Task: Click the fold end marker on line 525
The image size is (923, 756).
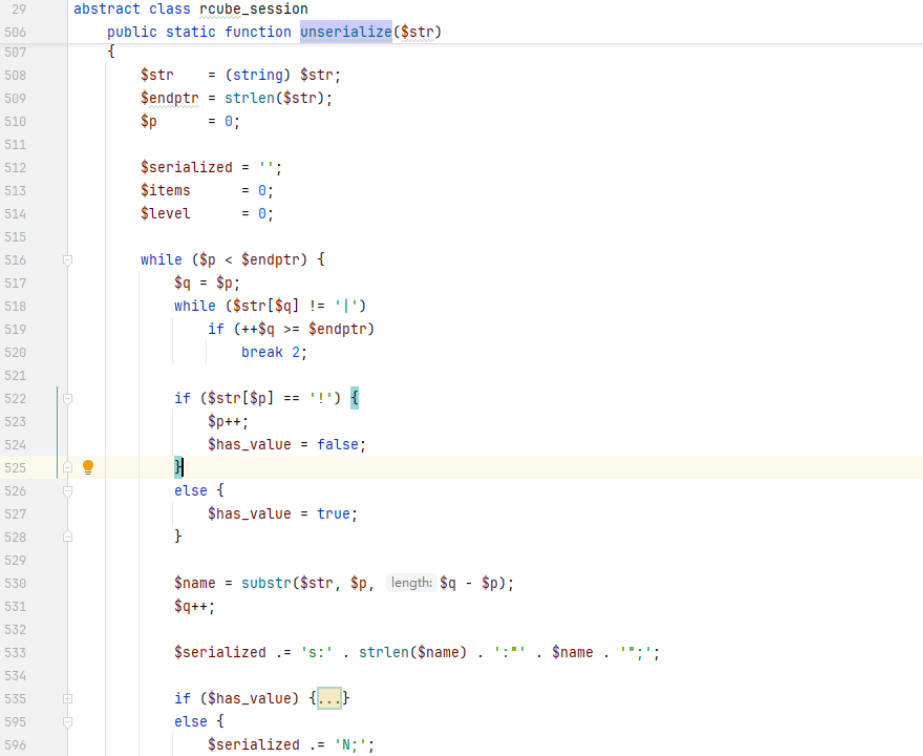Action: tap(68, 467)
